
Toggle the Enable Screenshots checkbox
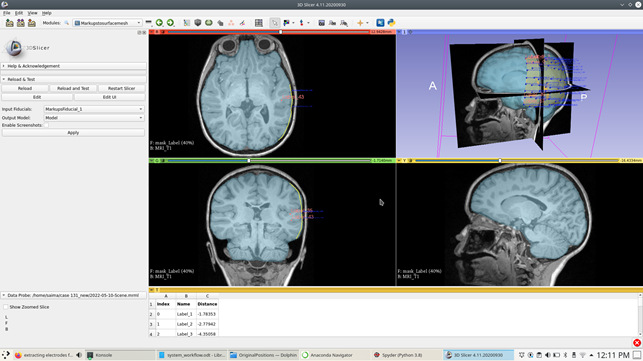tap(46, 125)
